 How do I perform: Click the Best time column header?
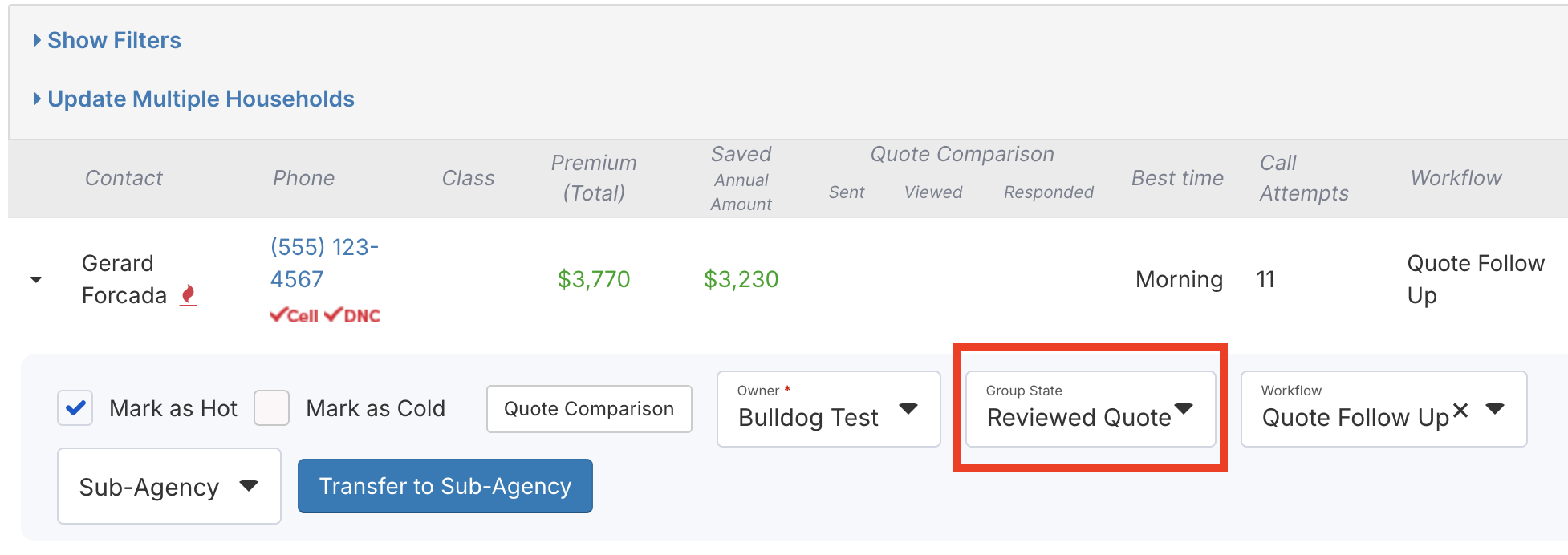click(1176, 177)
